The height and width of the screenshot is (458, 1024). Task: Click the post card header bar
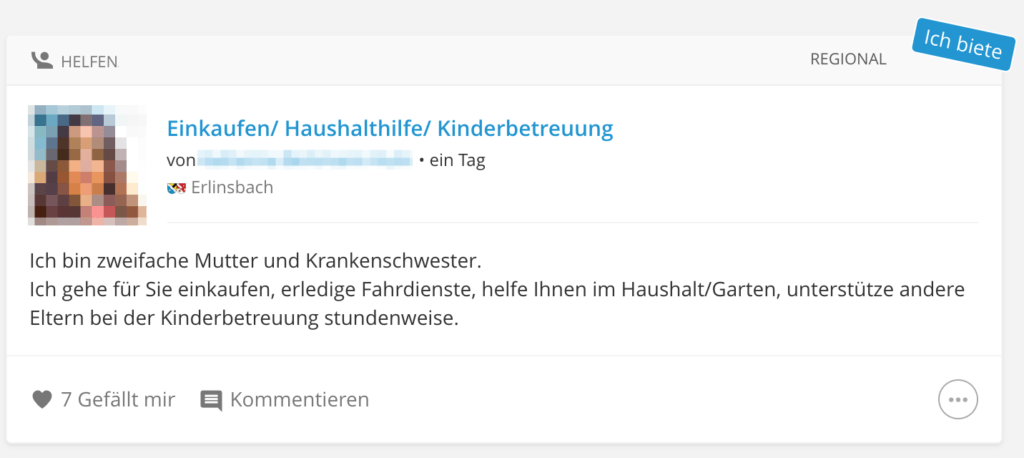click(504, 61)
